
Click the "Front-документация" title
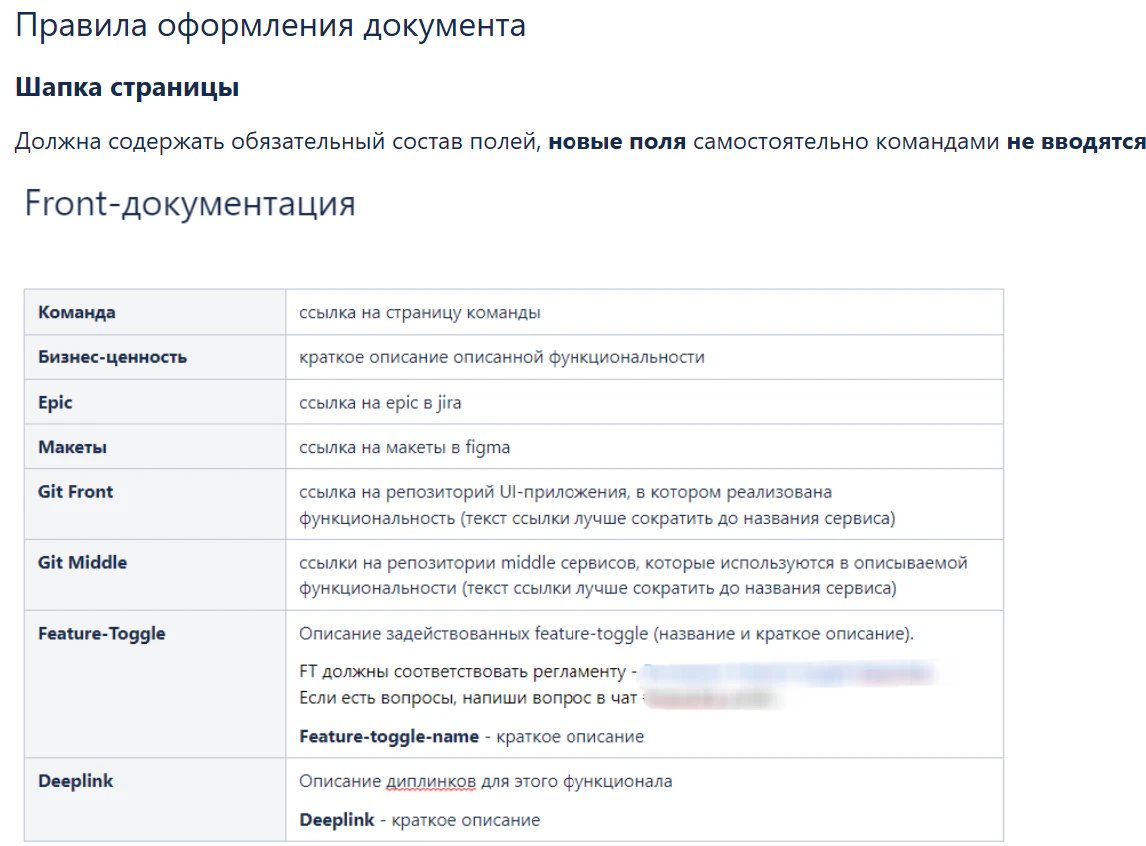coord(190,202)
